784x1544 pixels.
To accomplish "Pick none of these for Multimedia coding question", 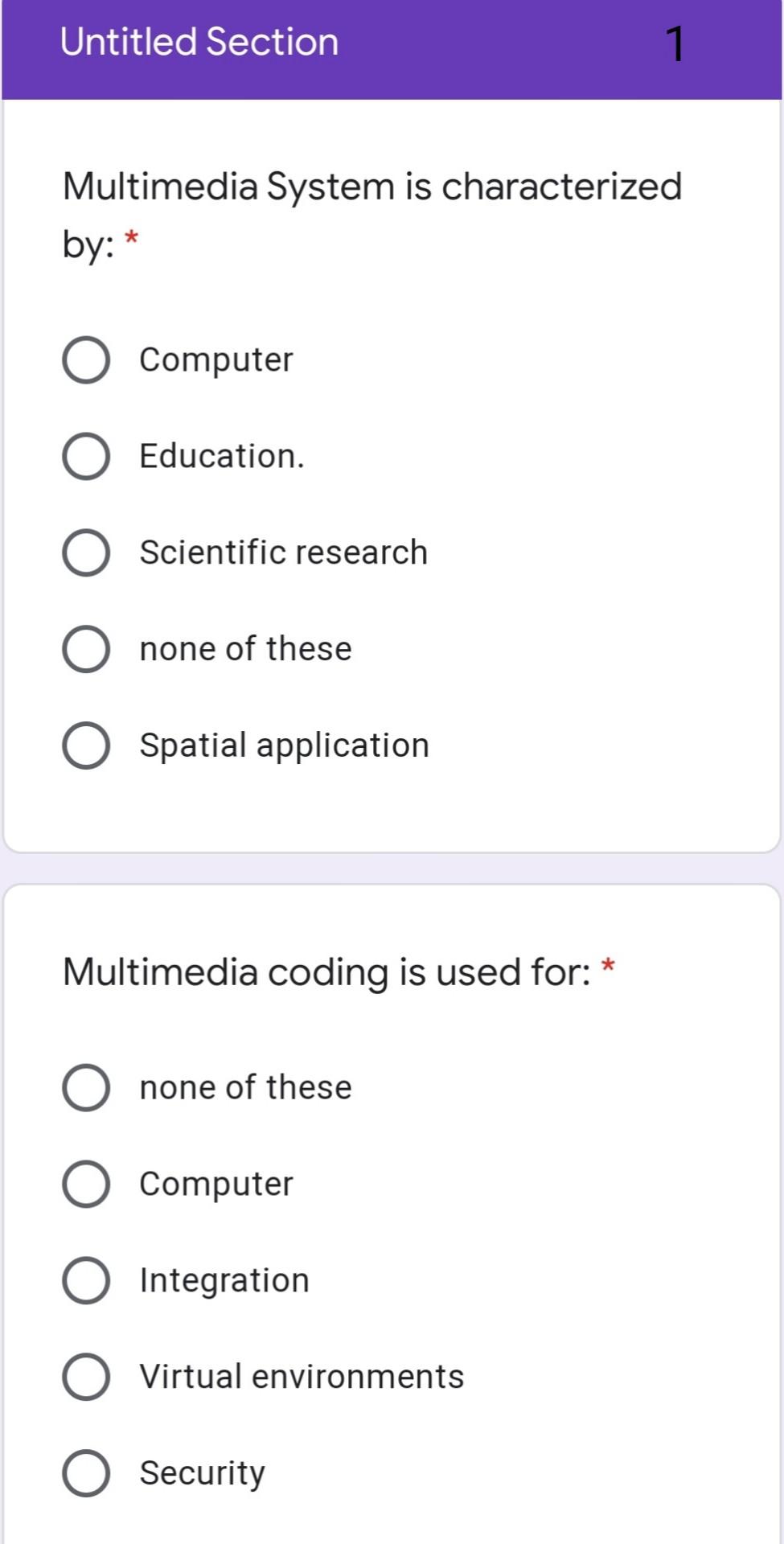I will 86,1087.
